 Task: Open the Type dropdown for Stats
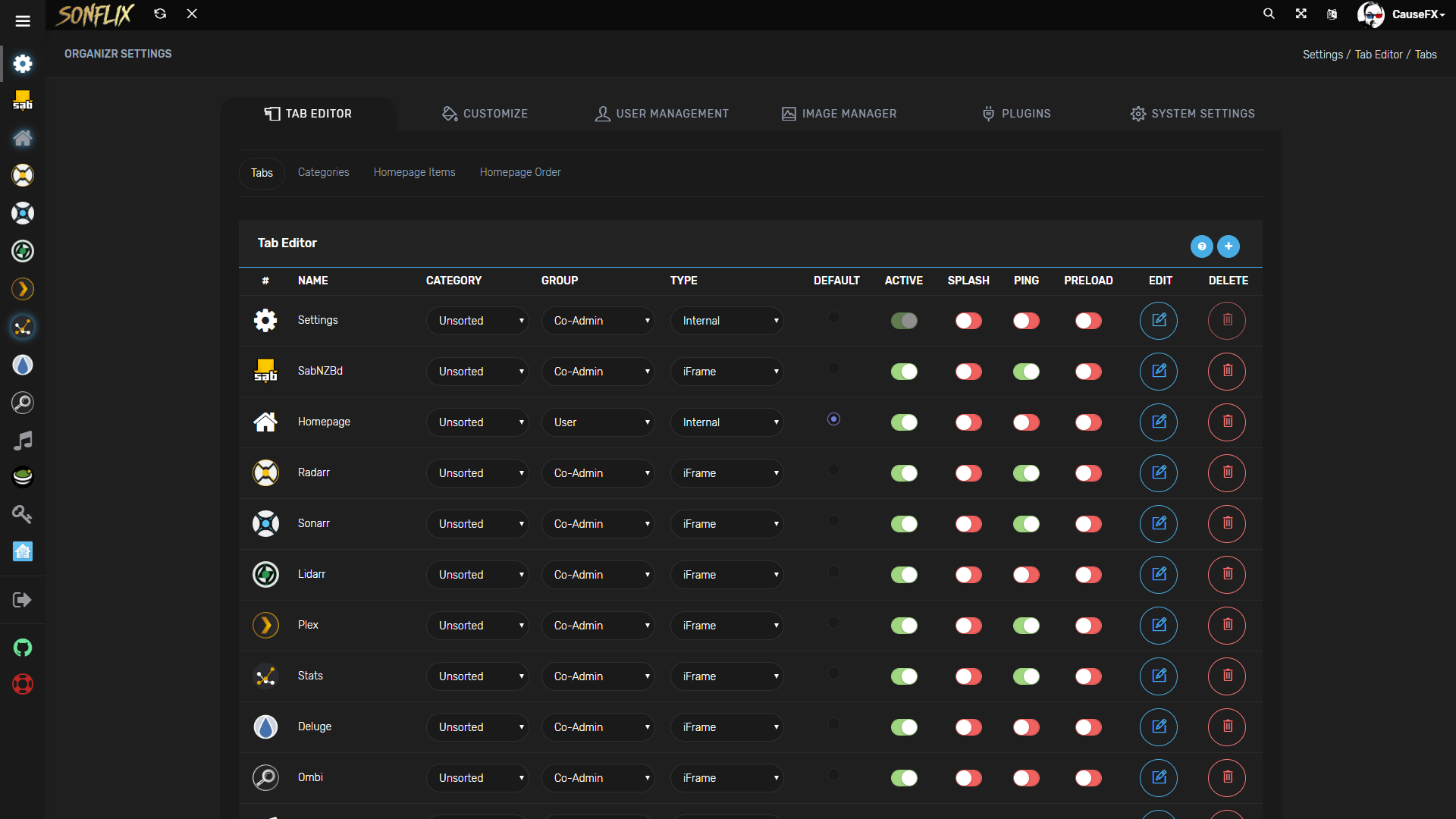(726, 676)
